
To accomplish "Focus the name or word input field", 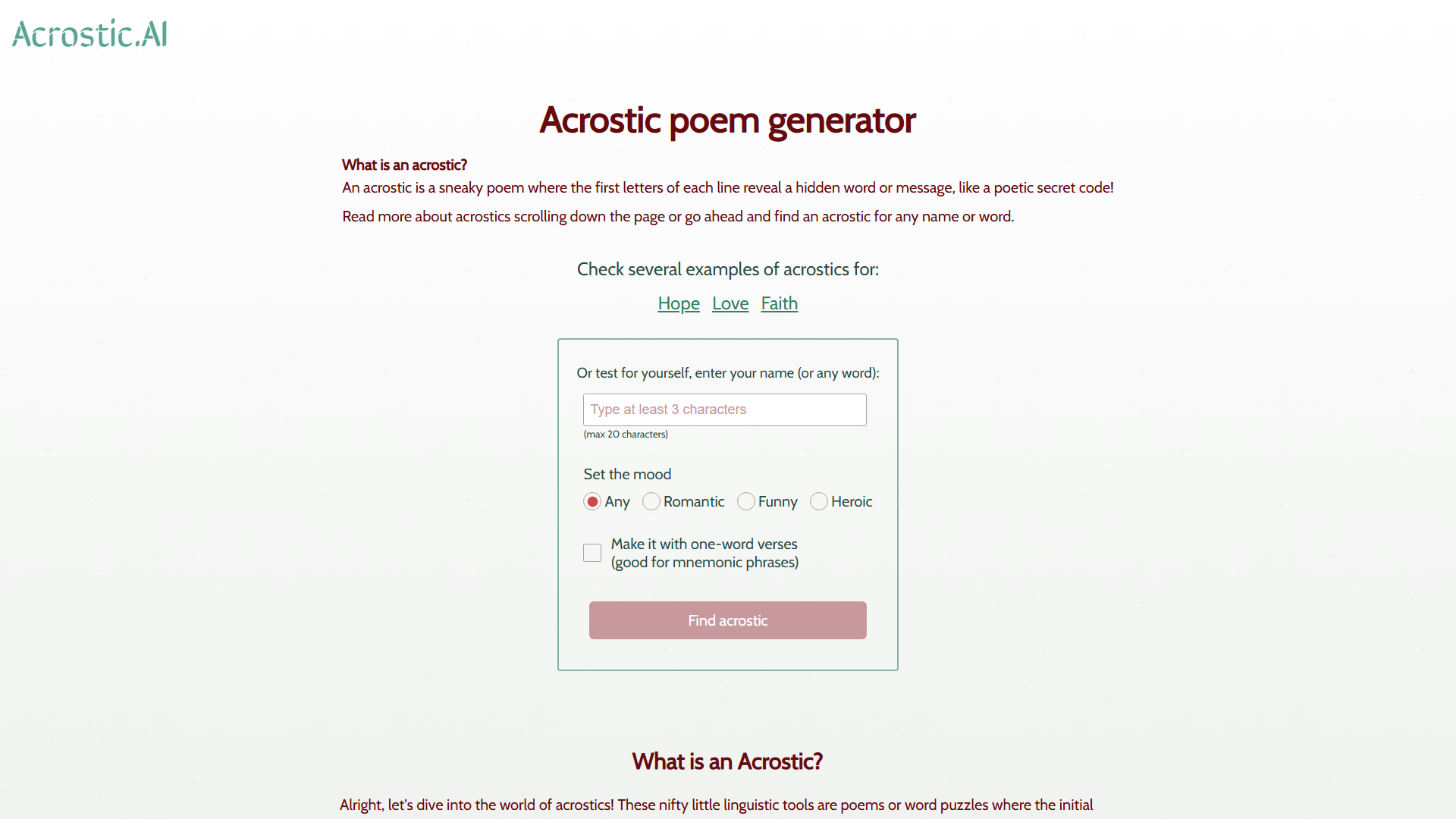I will (724, 409).
